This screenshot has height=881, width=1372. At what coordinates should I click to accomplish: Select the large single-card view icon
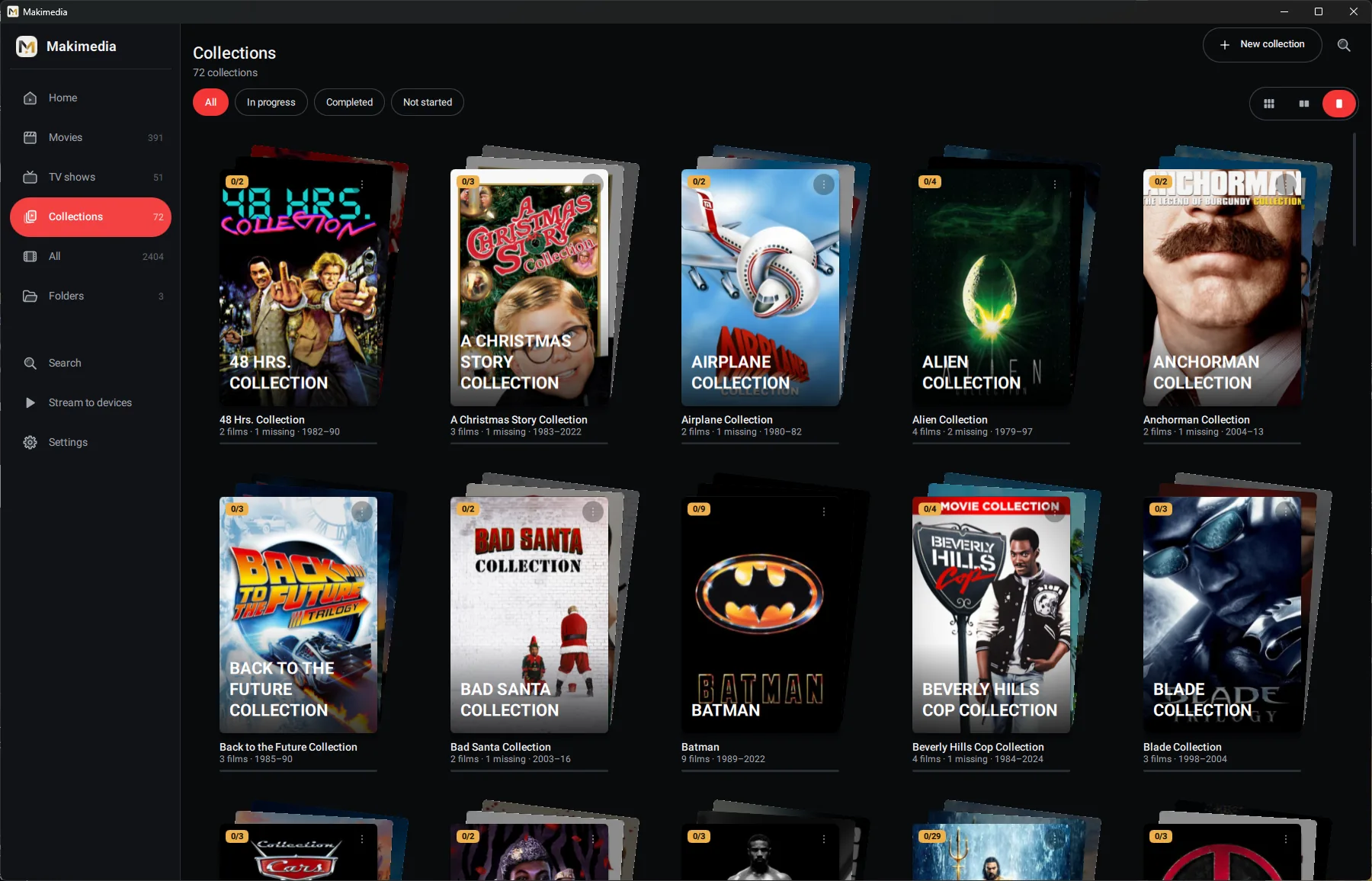pyautogui.click(x=1339, y=104)
